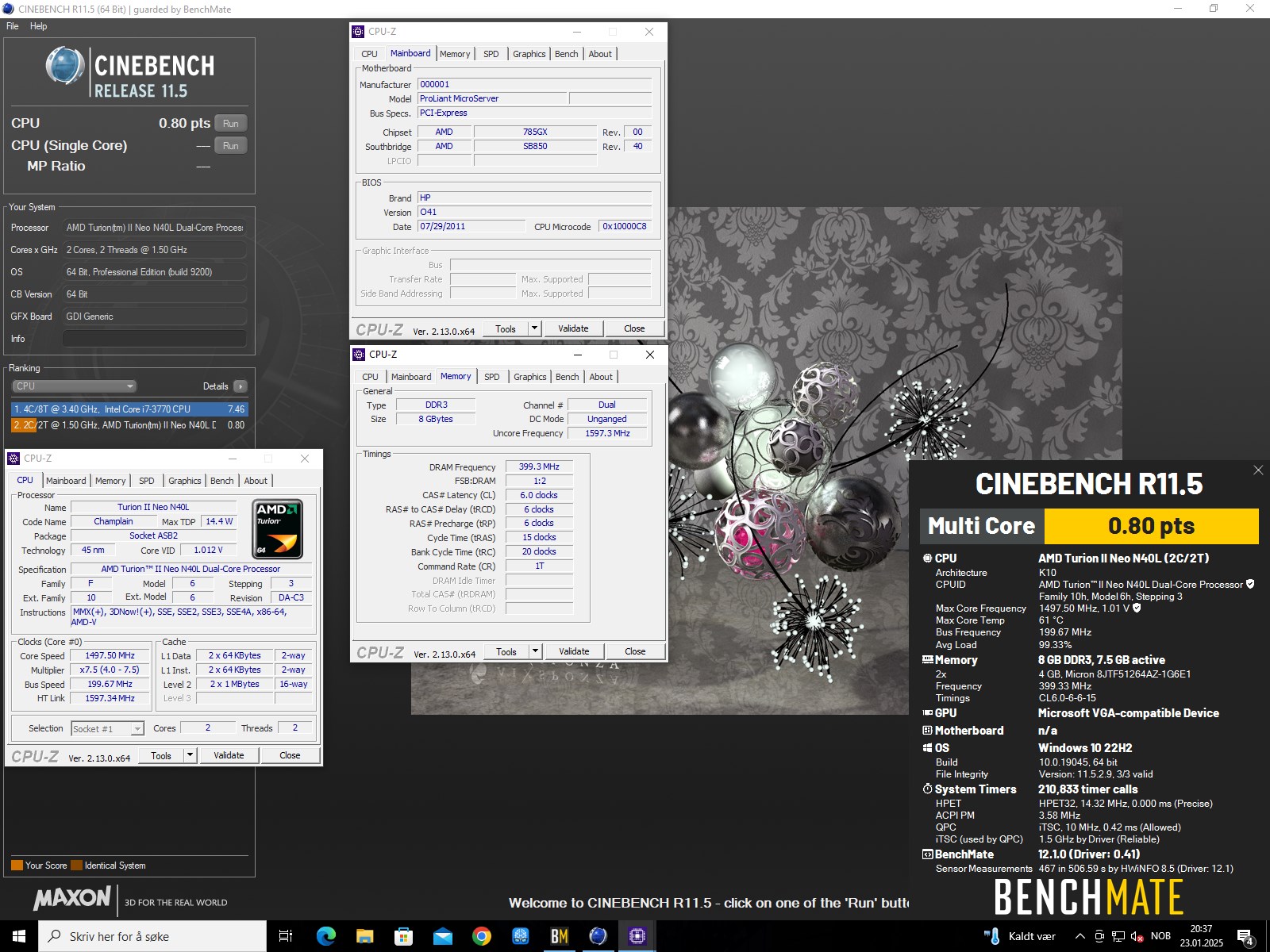Click Validate in Memory CPU-Z window

(x=574, y=651)
